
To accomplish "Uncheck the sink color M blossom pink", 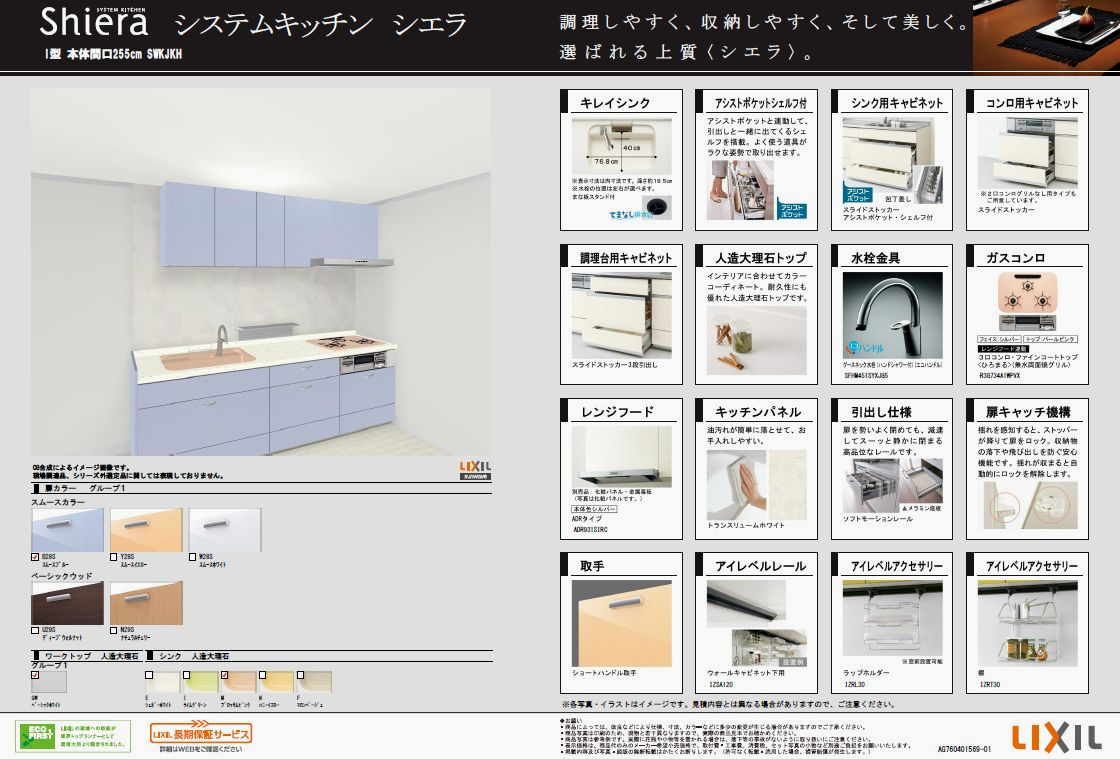I will coord(224,675).
